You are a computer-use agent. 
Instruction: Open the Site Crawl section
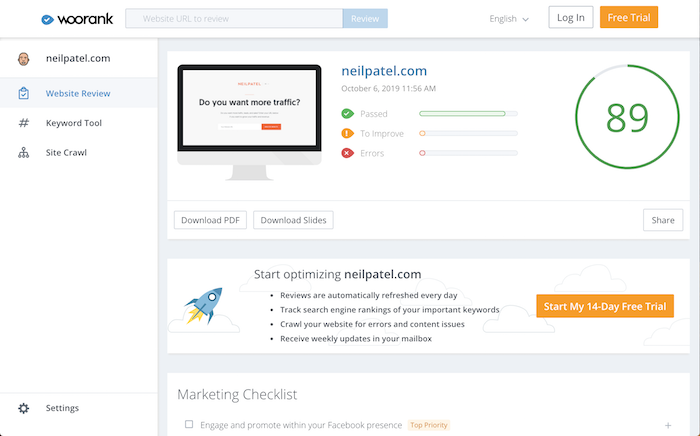coord(79,153)
